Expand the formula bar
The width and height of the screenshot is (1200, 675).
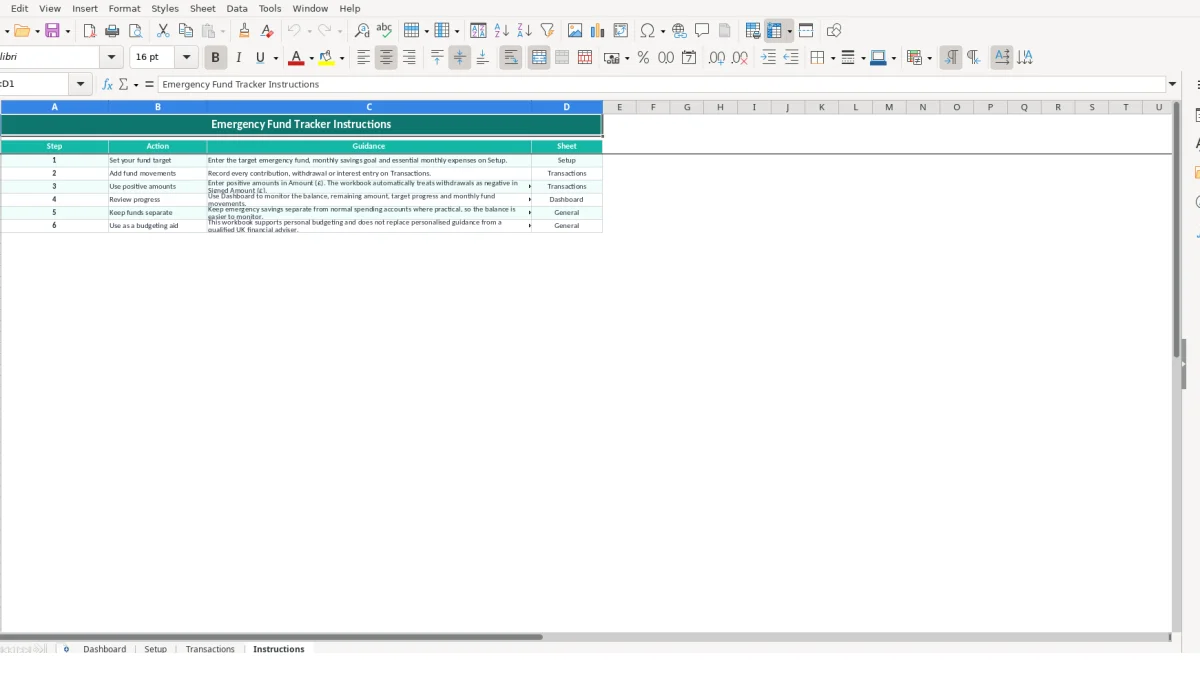point(1173,84)
